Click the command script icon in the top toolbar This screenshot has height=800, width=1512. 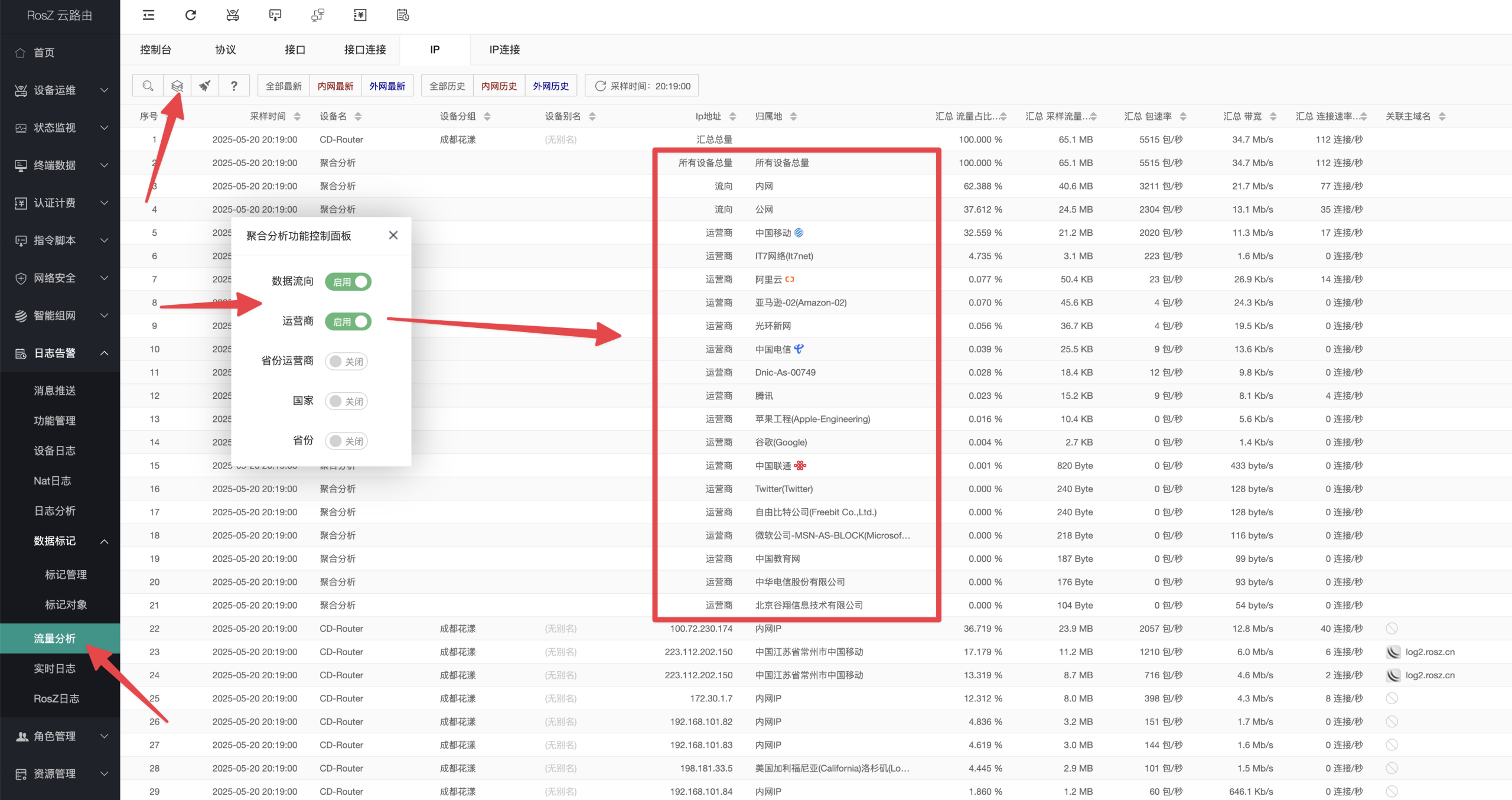click(x=275, y=15)
